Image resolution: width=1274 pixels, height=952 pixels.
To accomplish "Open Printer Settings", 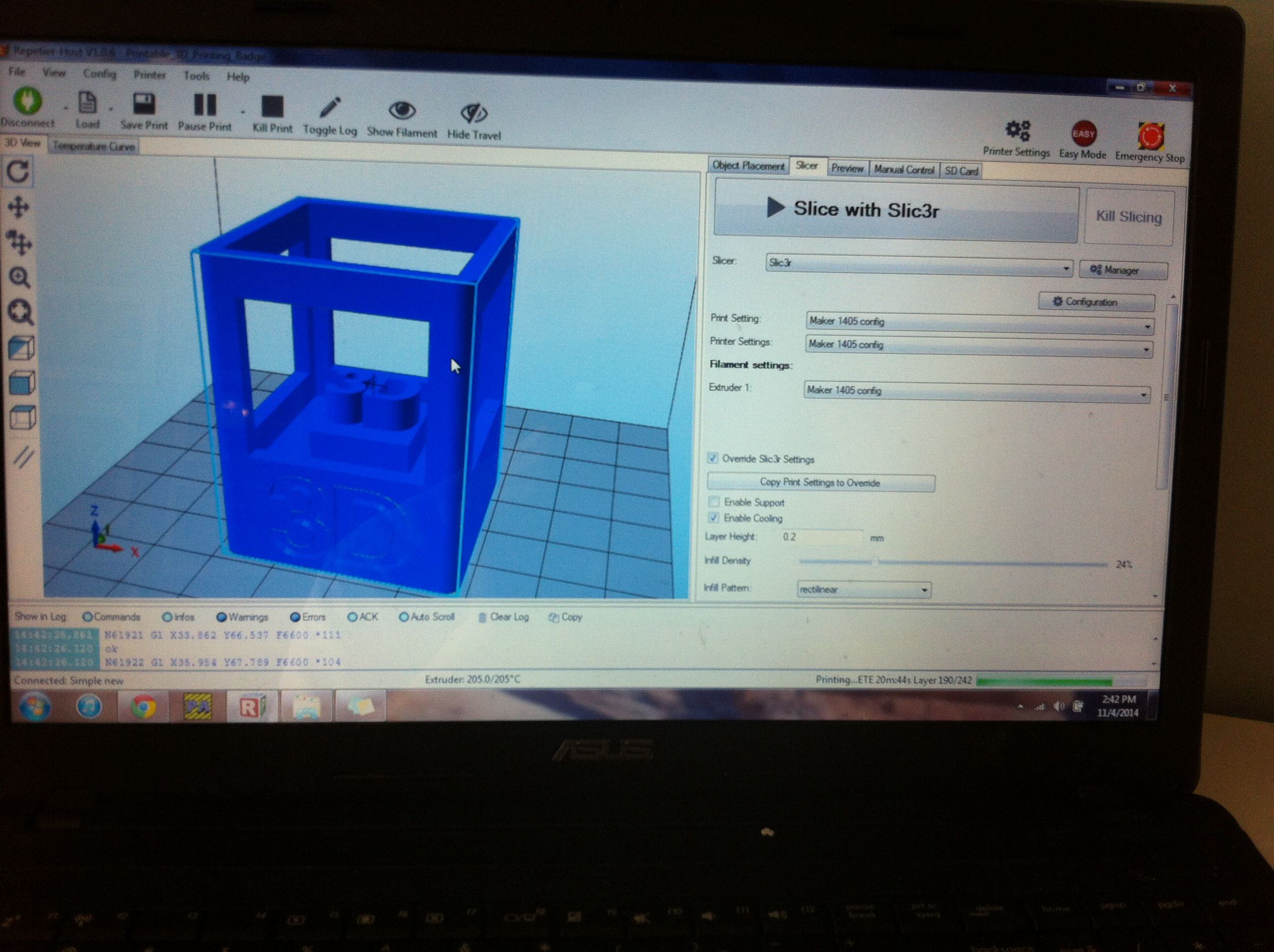I will (1017, 131).
